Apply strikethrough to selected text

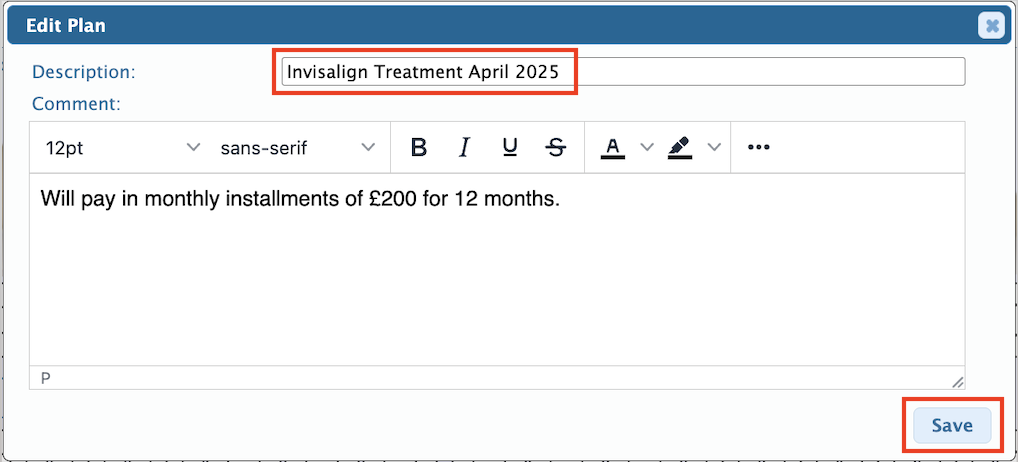tap(556, 147)
